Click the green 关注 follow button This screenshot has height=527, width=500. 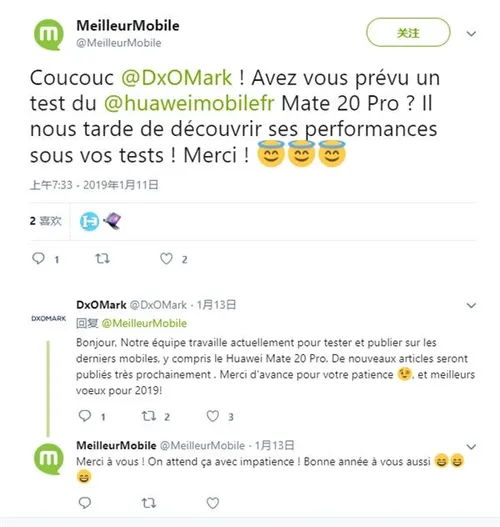408,33
